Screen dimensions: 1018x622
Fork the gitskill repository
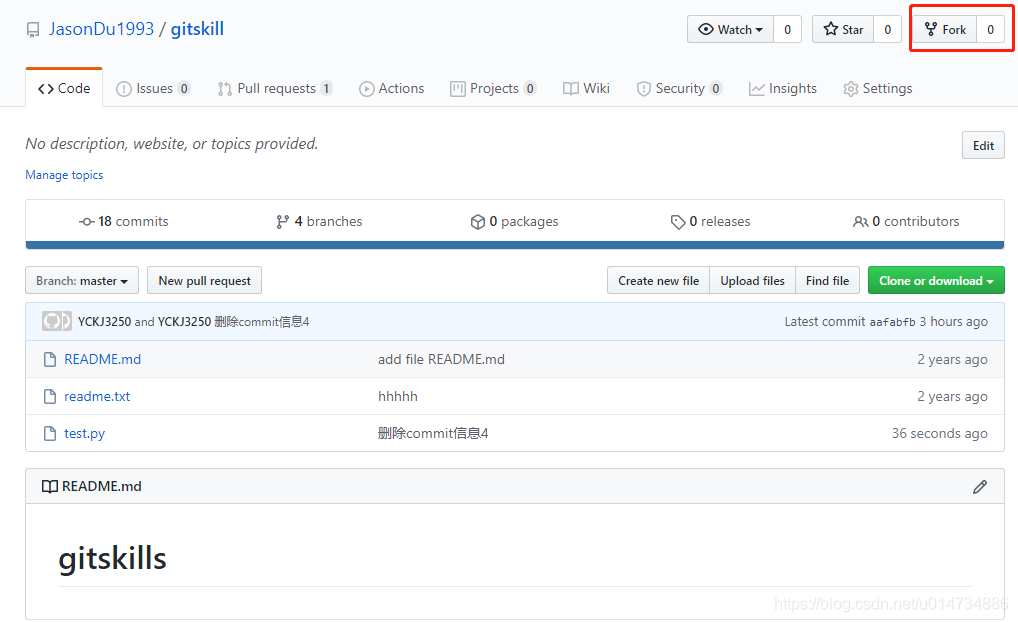[x=945, y=29]
